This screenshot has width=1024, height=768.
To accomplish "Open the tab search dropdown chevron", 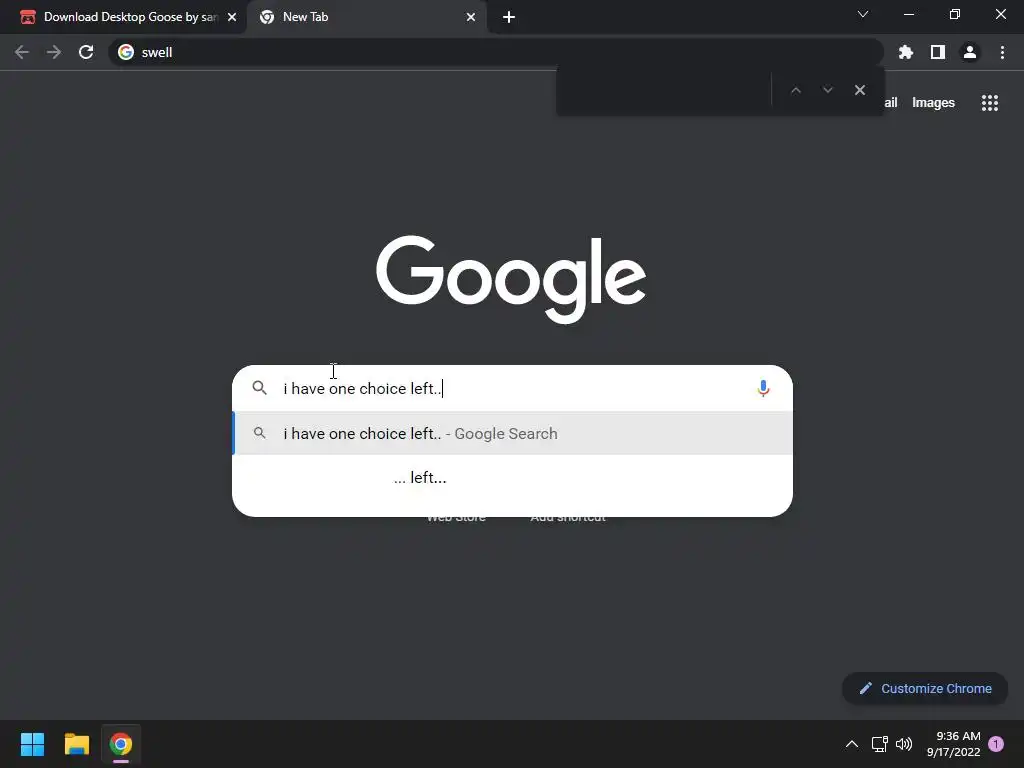I will pyautogui.click(x=863, y=14).
